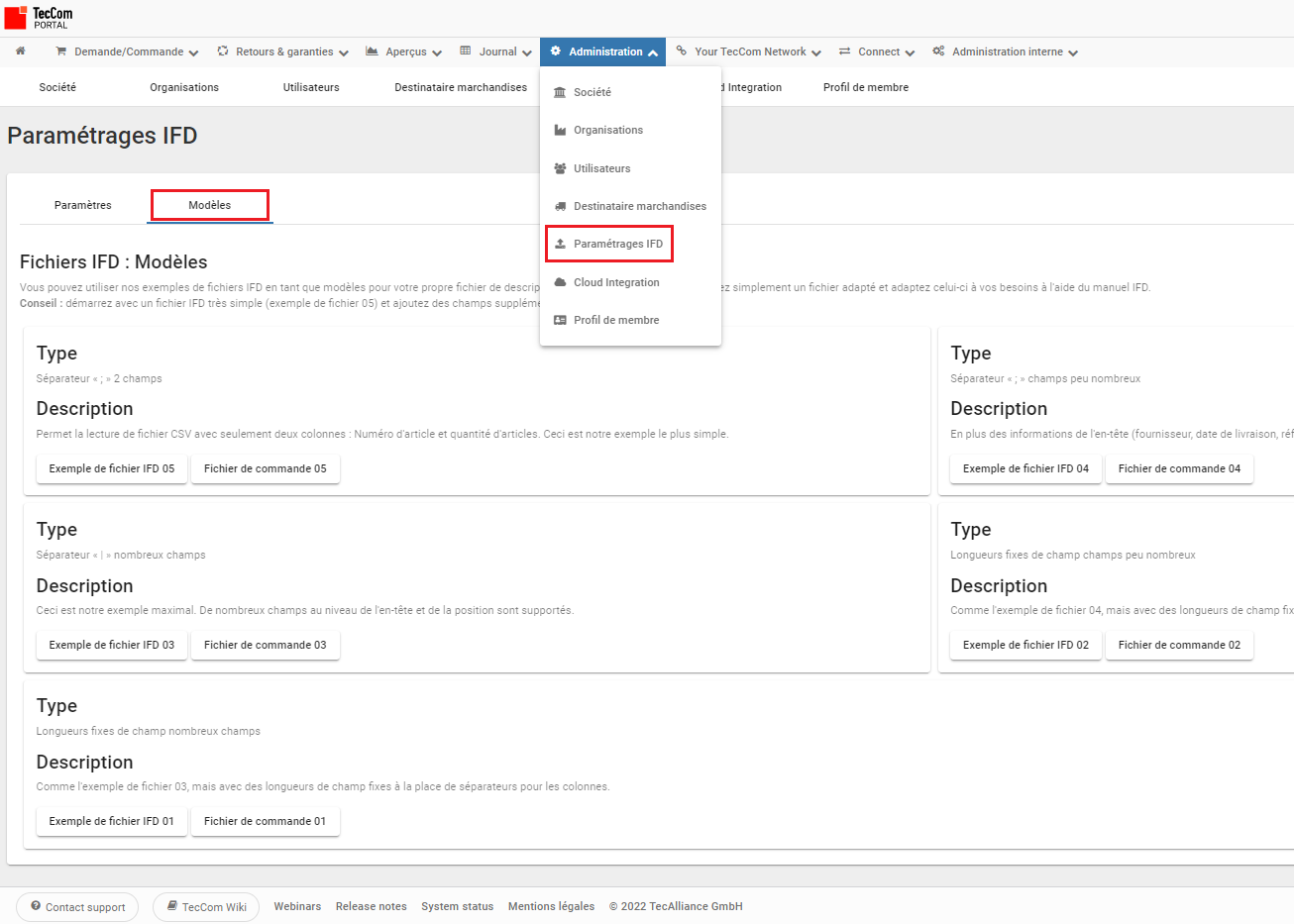Click the shopping cart icon for Demande/Commande
The width and height of the screenshot is (1294, 924).
[61, 51]
